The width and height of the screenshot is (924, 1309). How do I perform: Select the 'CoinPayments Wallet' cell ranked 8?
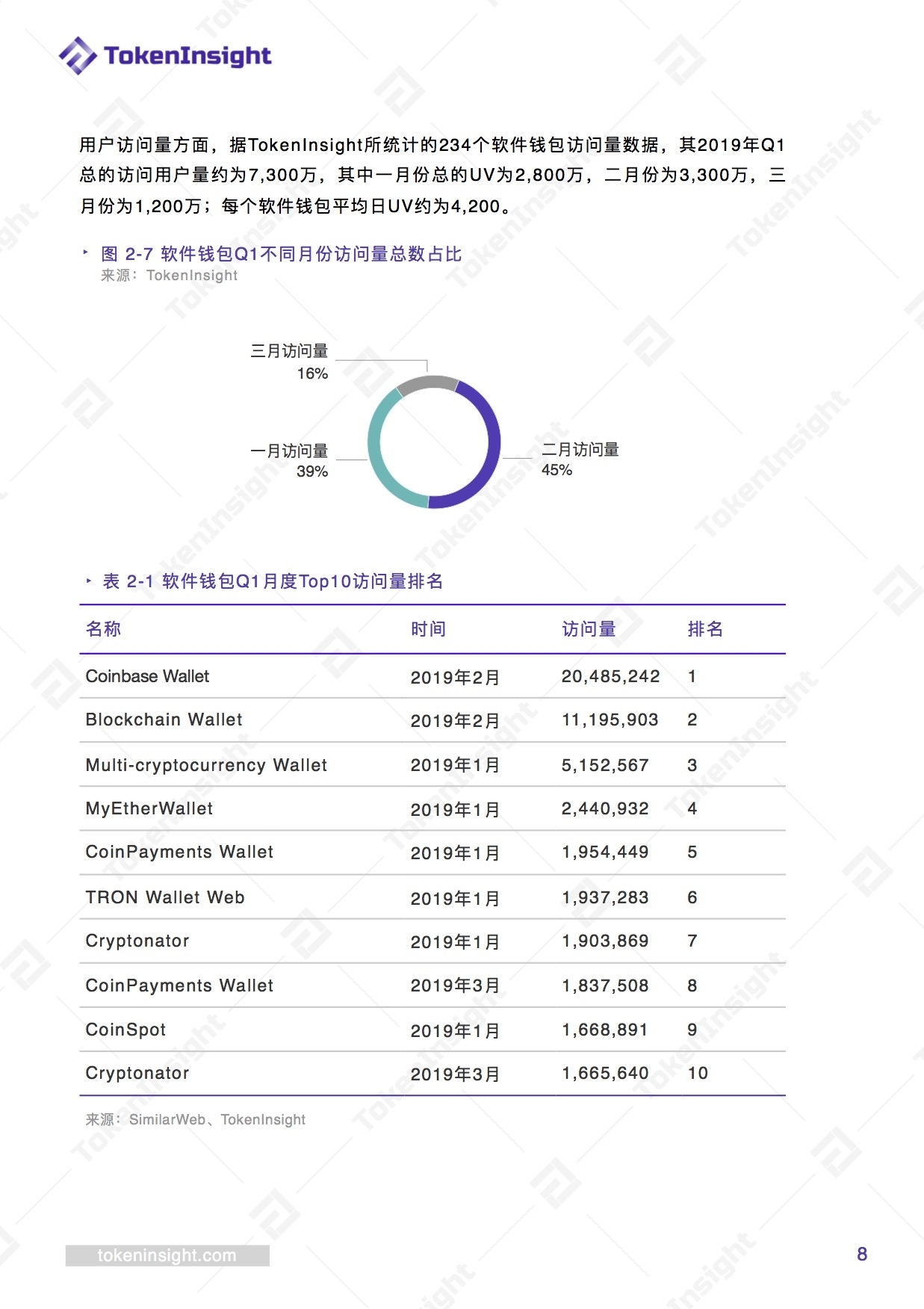[x=180, y=985]
